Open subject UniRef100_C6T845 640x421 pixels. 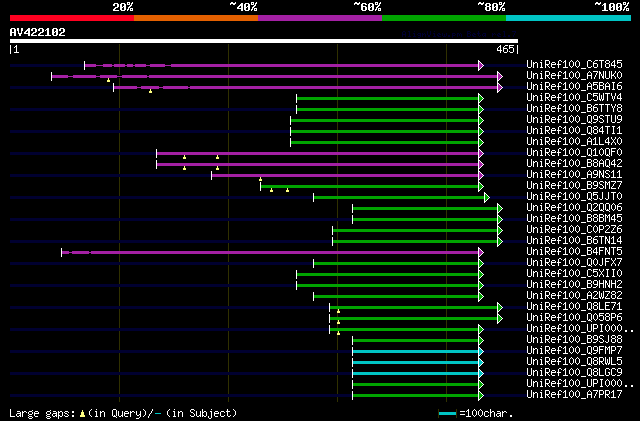(x=574, y=65)
